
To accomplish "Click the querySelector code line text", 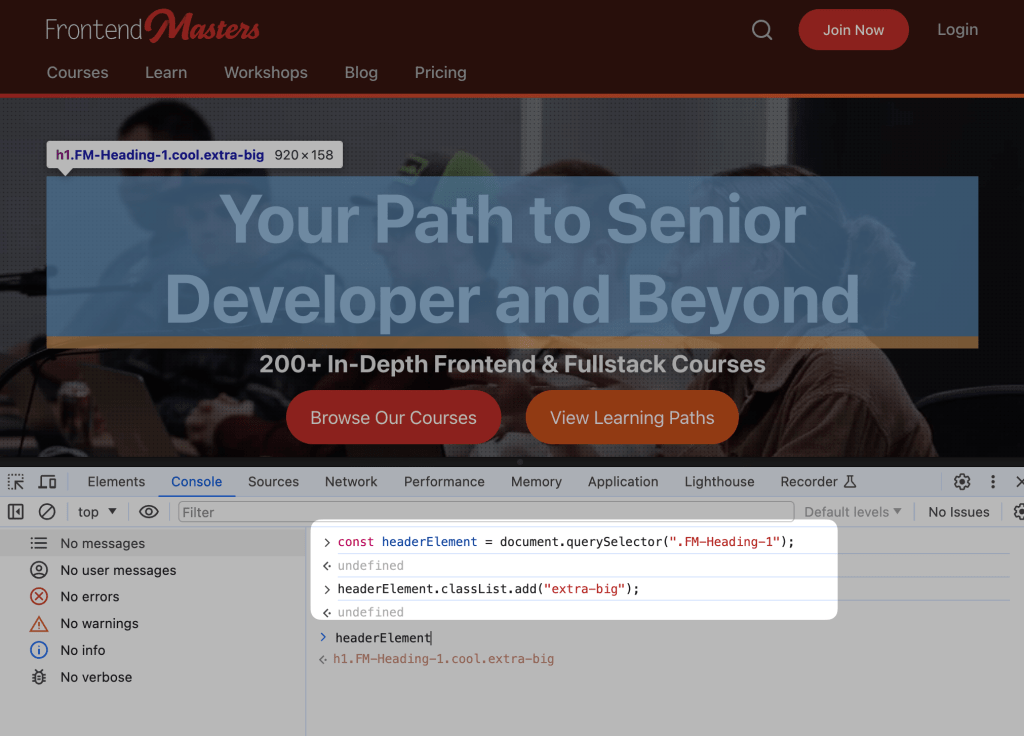I will (x=566, y=542).
